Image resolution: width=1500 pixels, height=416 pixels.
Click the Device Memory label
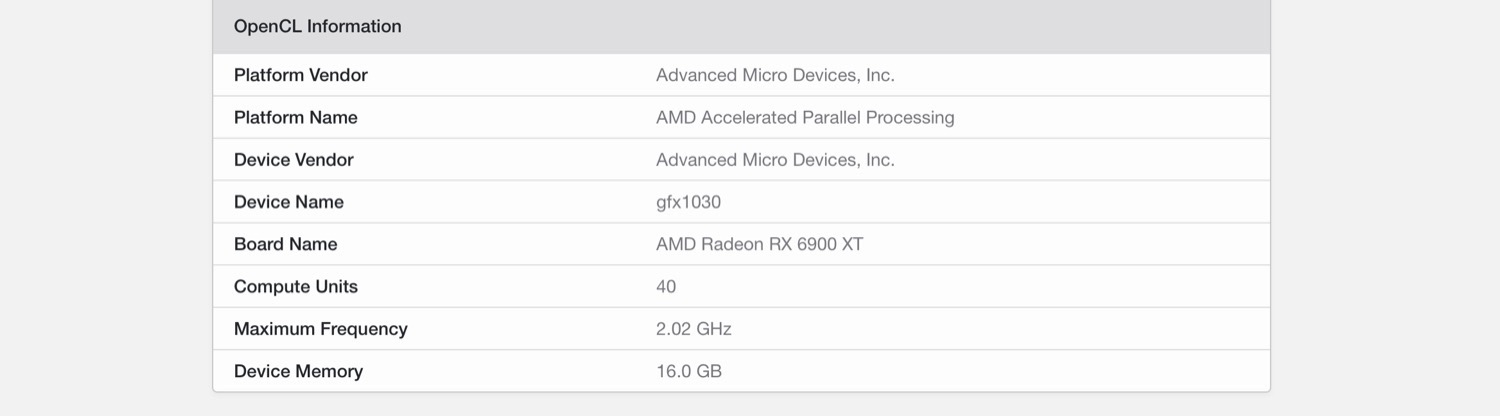pos(298,371)
